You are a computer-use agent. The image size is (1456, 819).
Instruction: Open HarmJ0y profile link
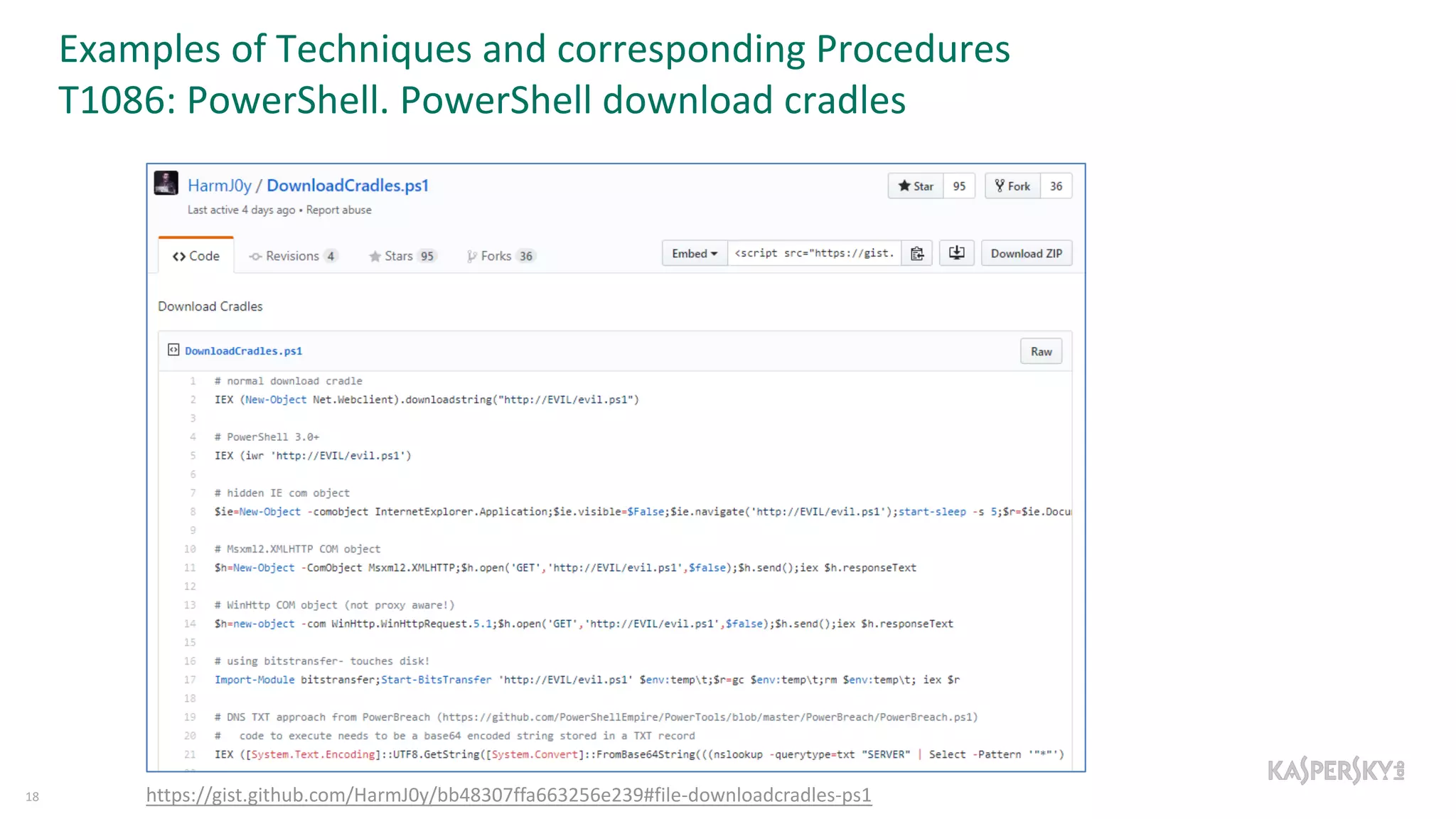pos(219,186)
